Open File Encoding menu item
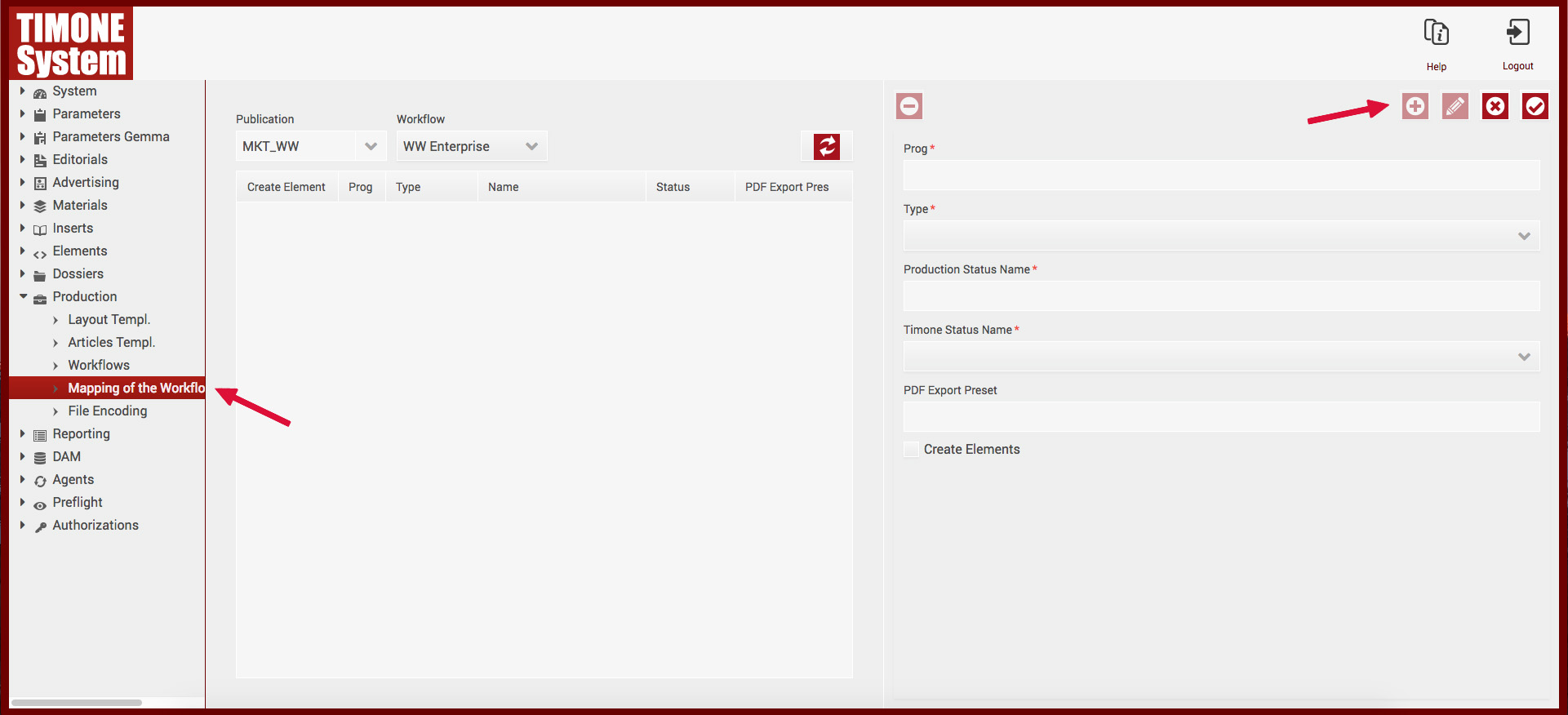This screenshot has width=1568, height=715. (x=108, y=411)
